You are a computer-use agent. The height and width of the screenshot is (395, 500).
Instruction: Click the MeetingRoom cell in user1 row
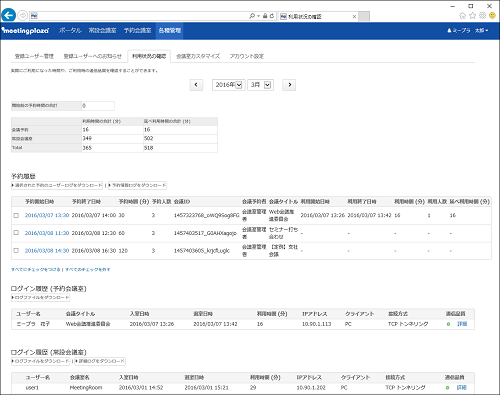coord(86,388)
